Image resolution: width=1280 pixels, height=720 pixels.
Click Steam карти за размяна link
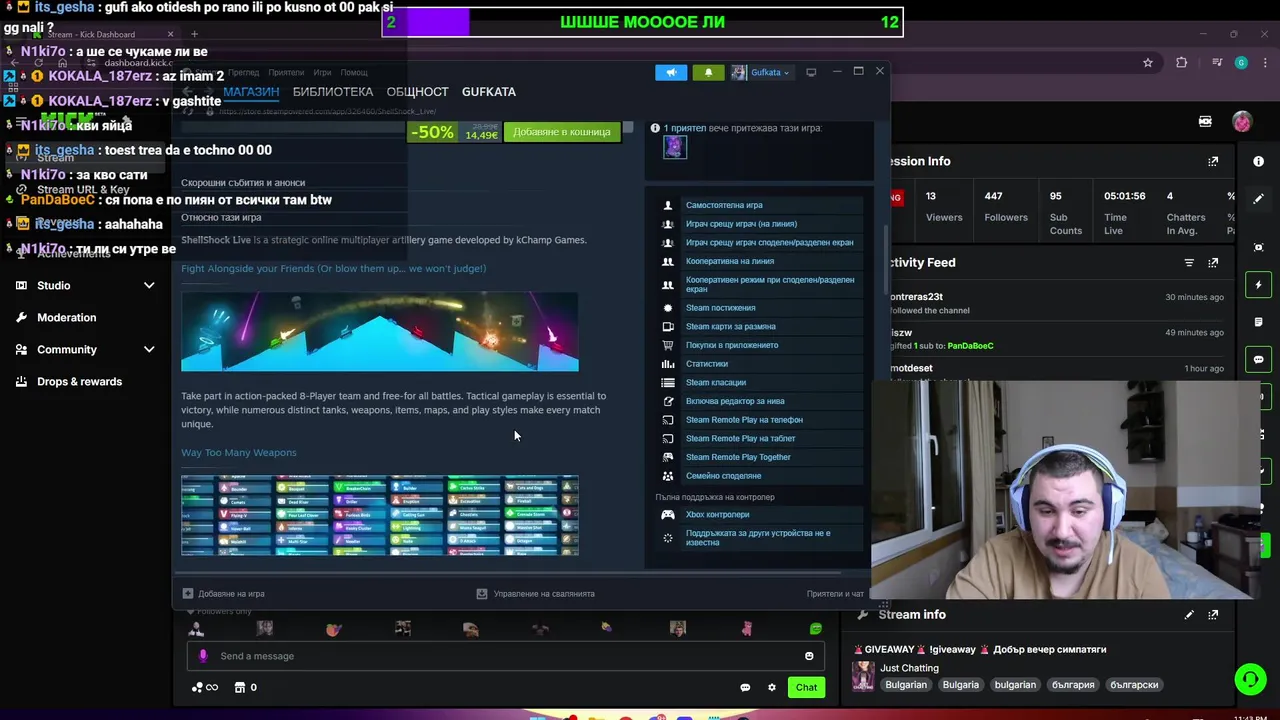click(731, 326)
